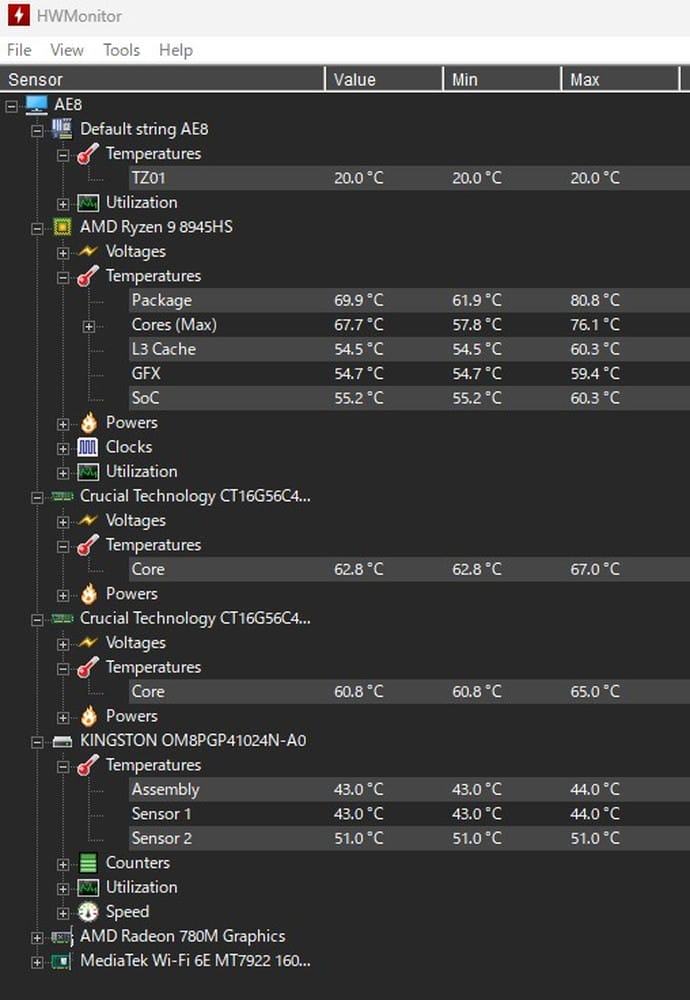Click the AMD Radeon 780M Graphics card icon
This screenshot has width=690, height=1000.
click(62, 937)
